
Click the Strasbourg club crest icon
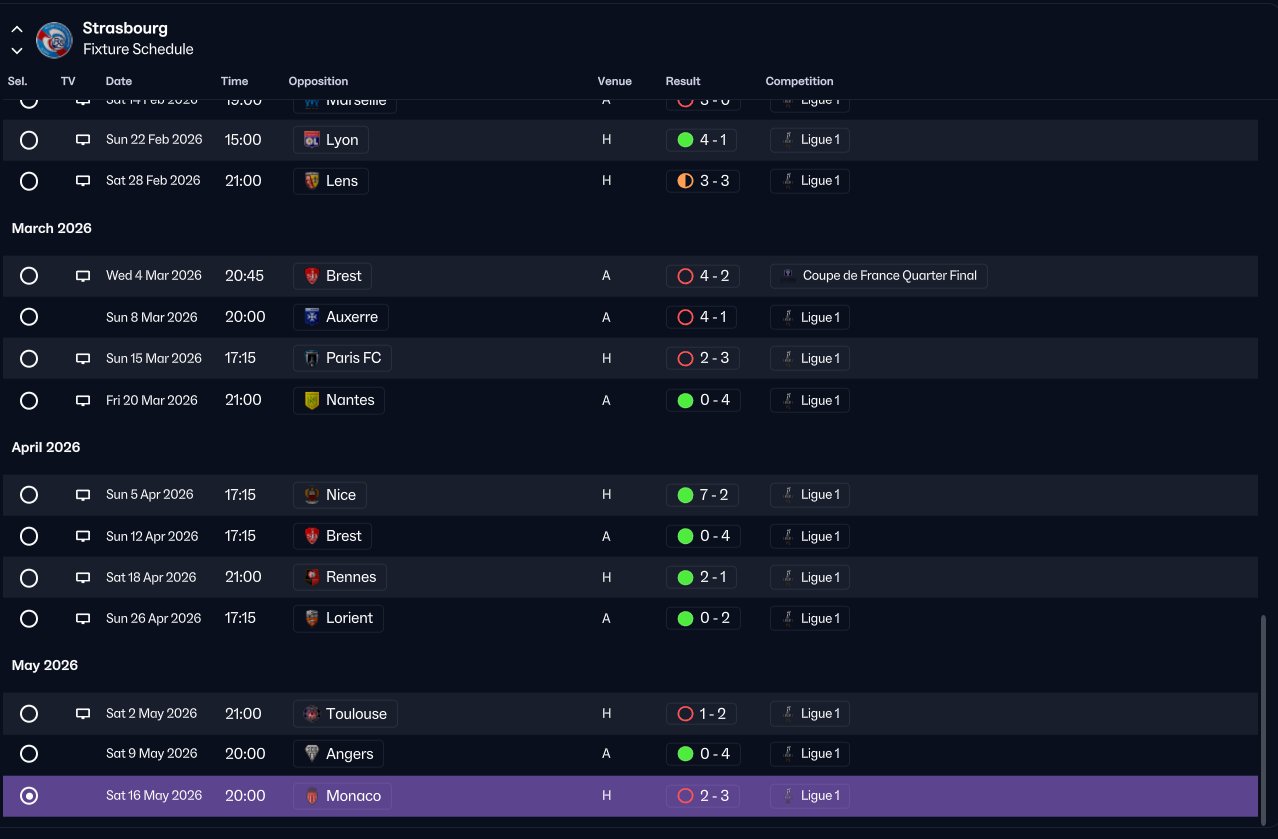[54, 40]
